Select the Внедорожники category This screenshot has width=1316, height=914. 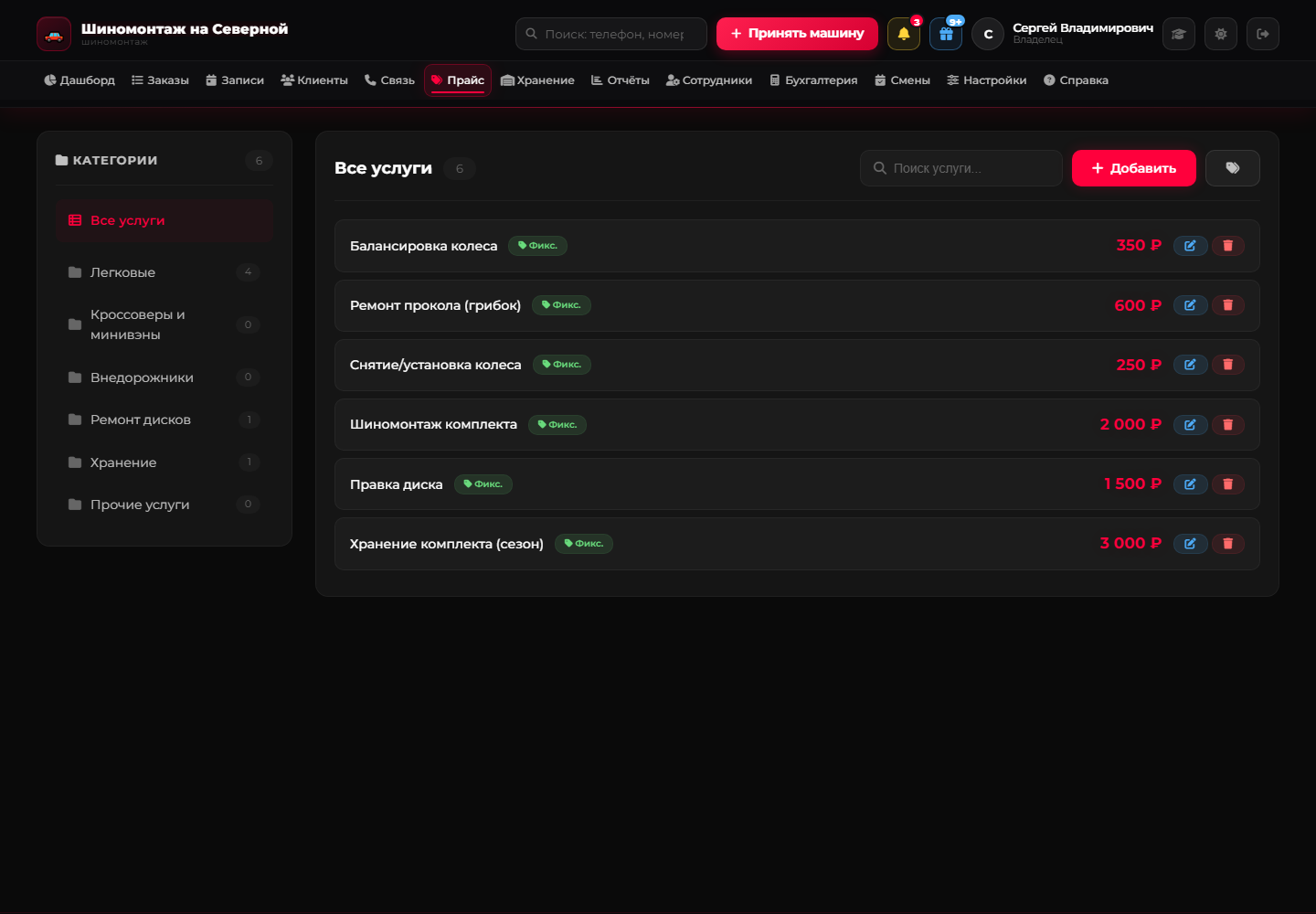point(164,377)
